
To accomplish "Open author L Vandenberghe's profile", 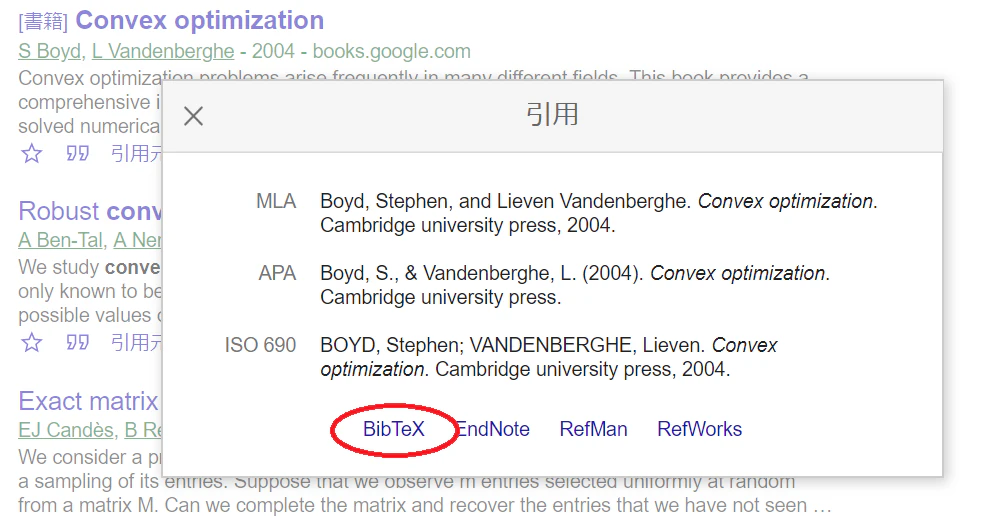I will tap(163, 51).
